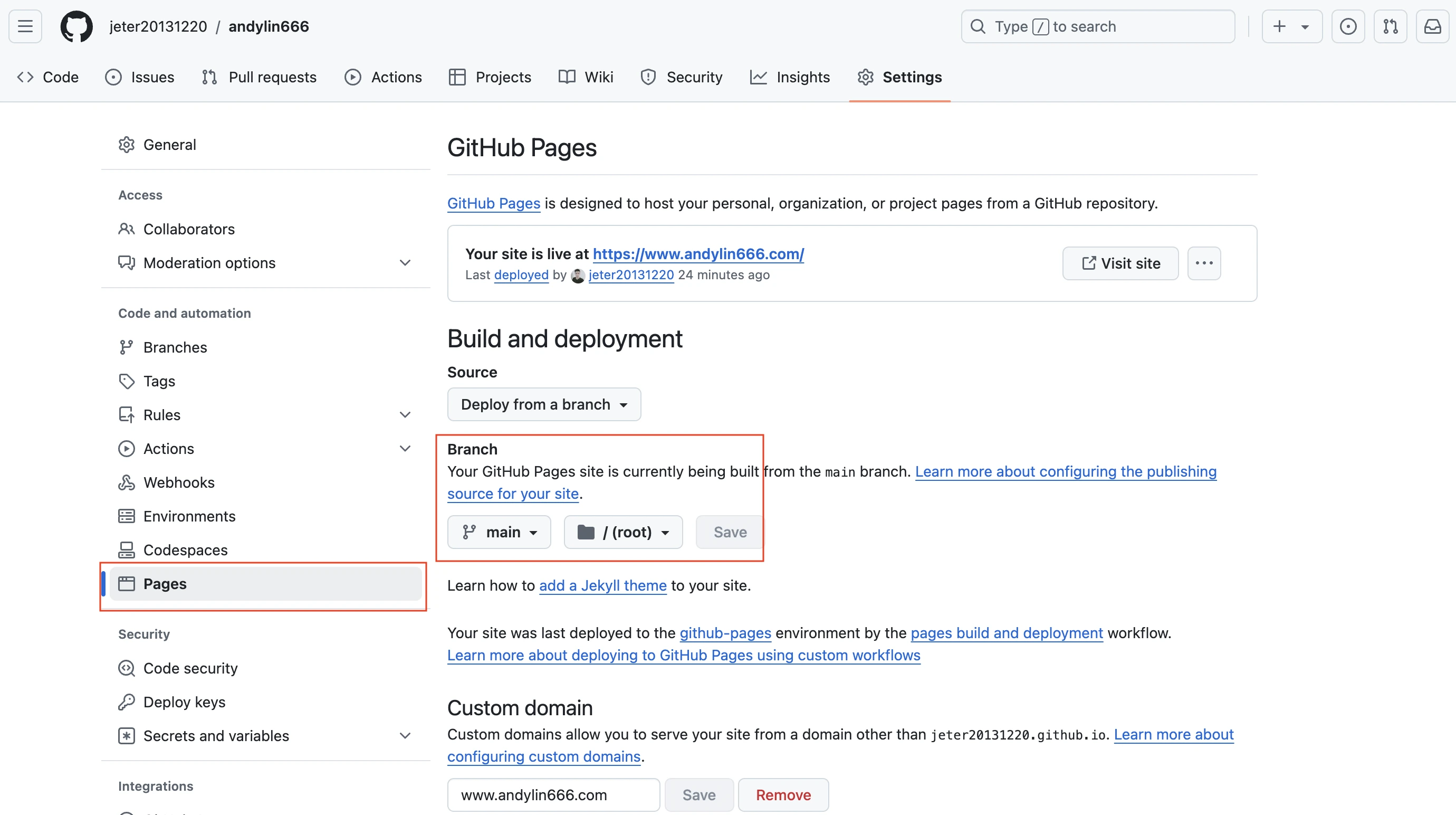The width and height of the screenshot is (1456, 815).
Task: Open the / (root) folder dropdown
Action: pos(624,532)
